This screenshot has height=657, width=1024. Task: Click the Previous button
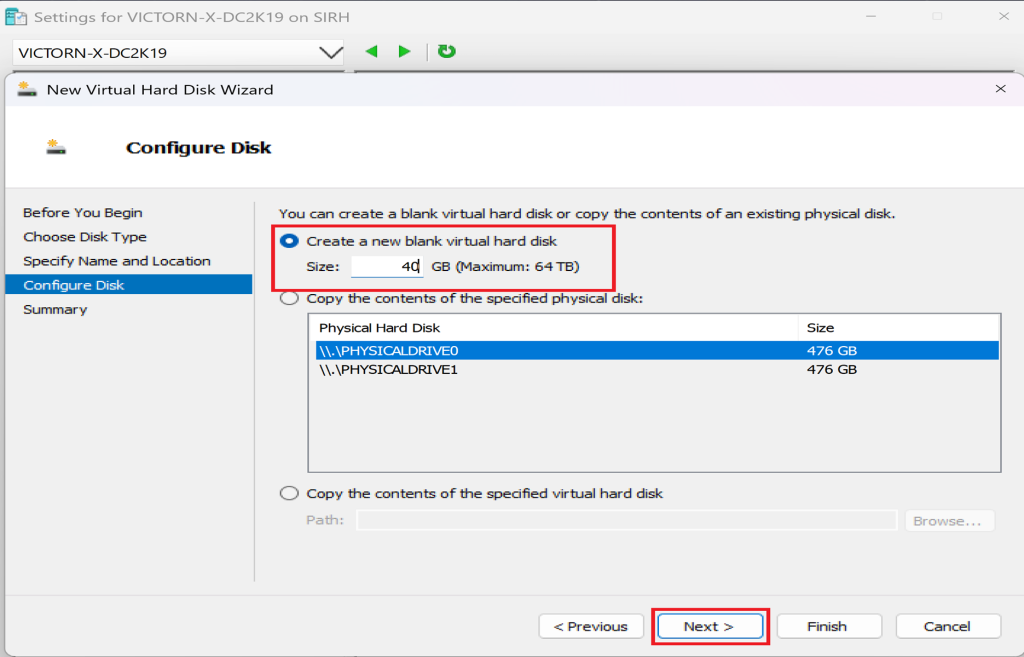pyautogui.click(x=591, y=626)
